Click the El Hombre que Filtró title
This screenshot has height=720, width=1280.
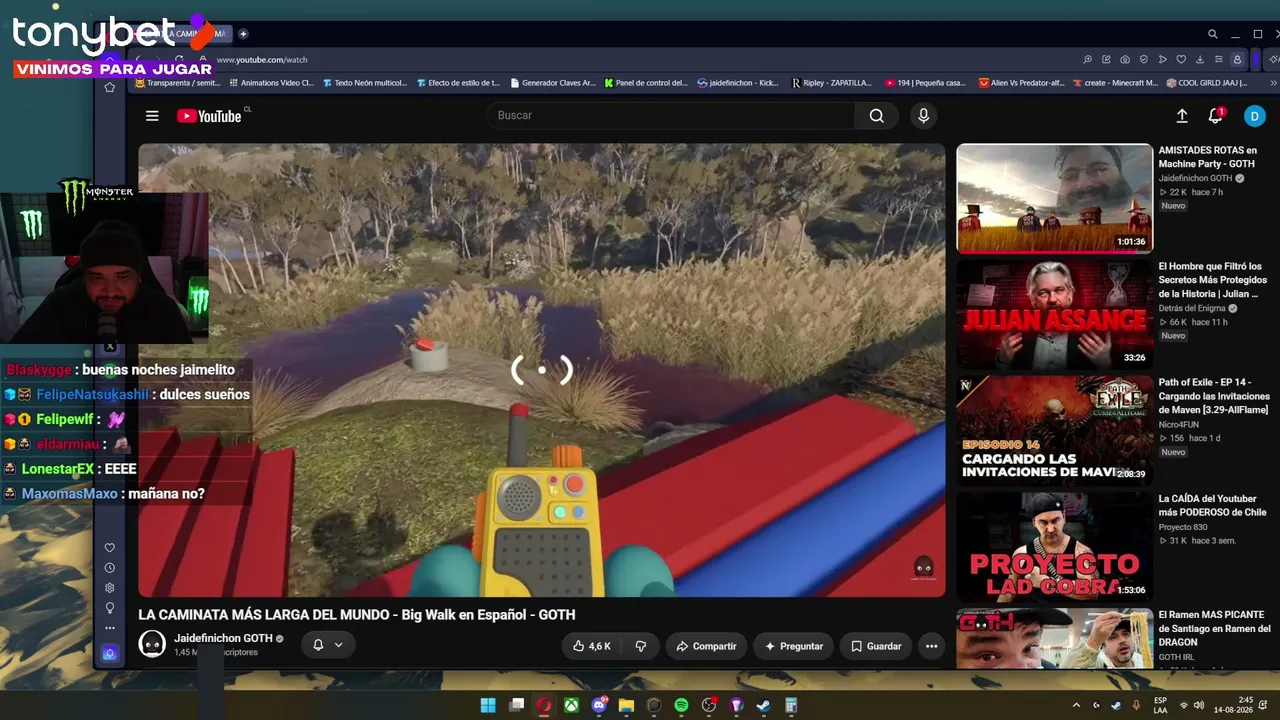[1211, 280]
